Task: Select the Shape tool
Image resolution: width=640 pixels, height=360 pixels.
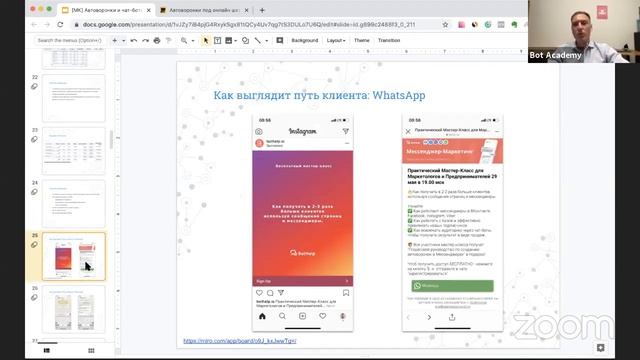Action: [245, 40]
